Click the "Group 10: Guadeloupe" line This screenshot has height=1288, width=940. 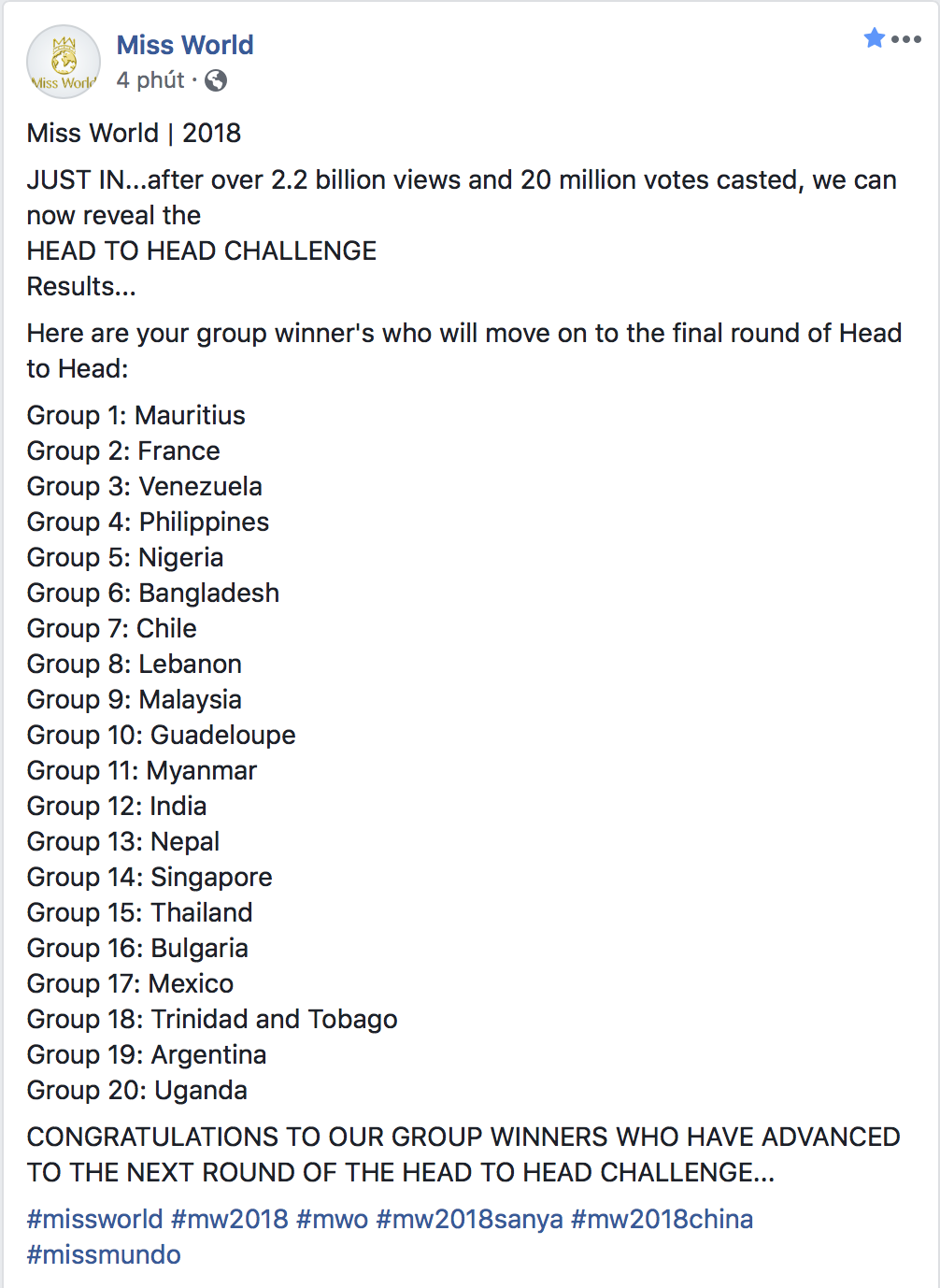[162, 735]
